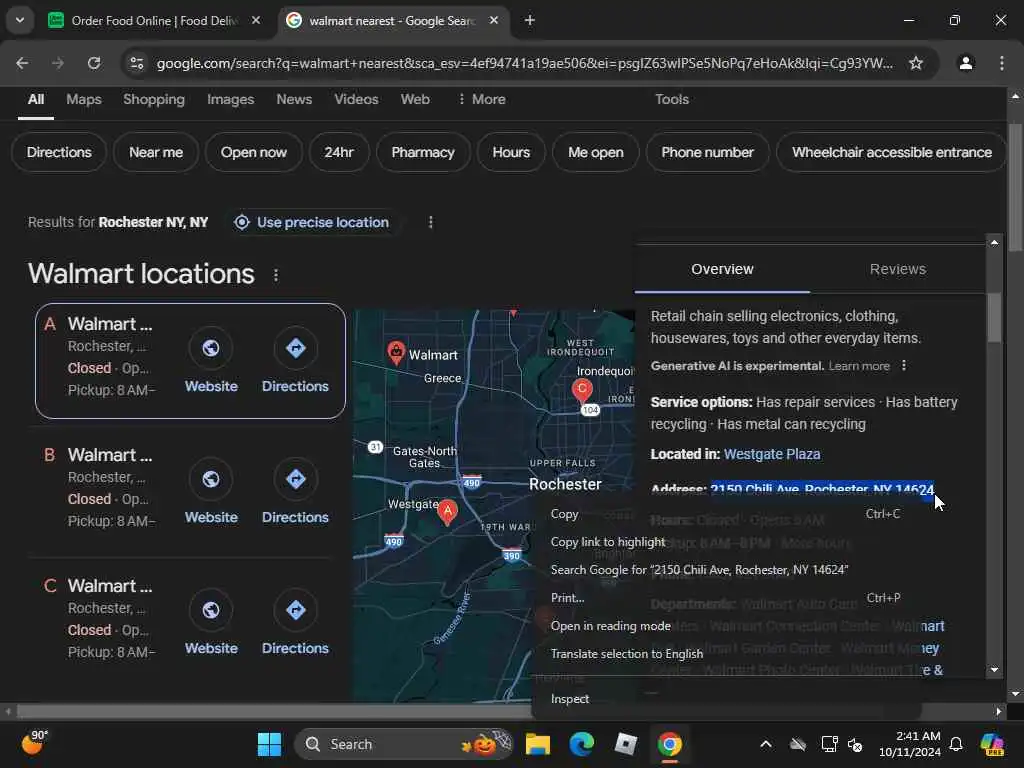The image size is (1024, 768).
Task: Click the Walmart shopping pin on the map
Action: 396,353
